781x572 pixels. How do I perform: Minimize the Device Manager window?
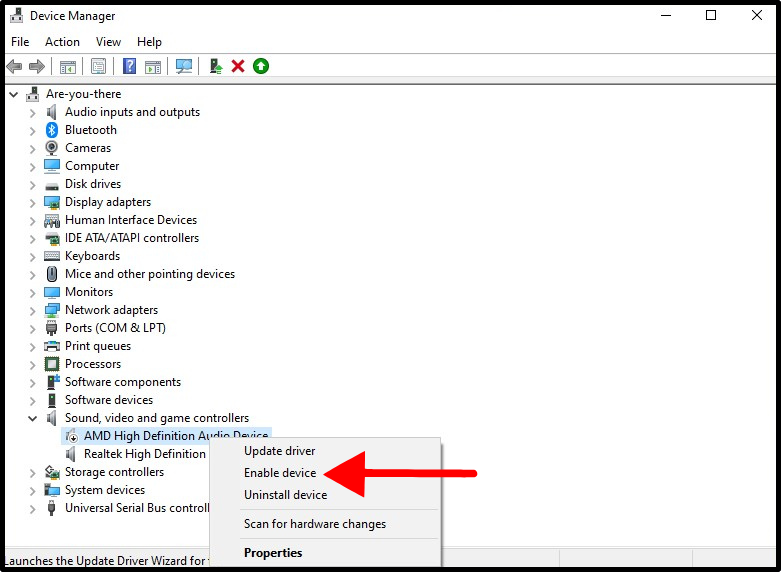pos(666,15)
